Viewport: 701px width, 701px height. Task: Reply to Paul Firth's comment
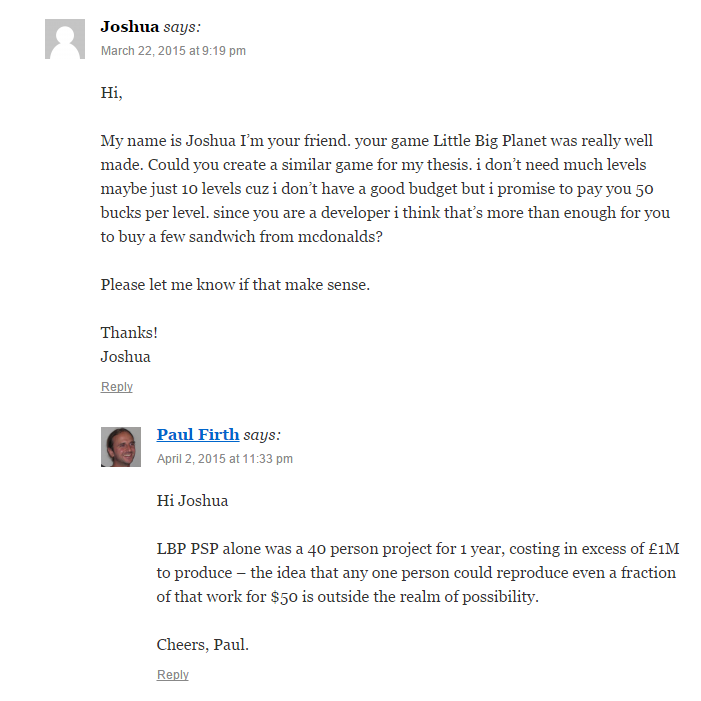point(173,675)
